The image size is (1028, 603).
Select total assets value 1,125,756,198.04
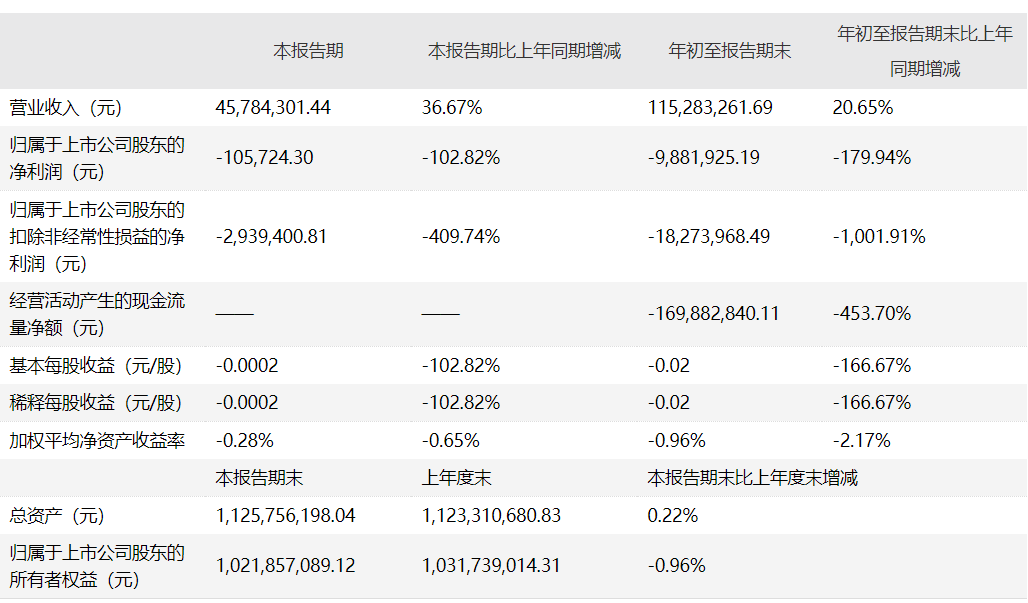click(x=286, y=516)
